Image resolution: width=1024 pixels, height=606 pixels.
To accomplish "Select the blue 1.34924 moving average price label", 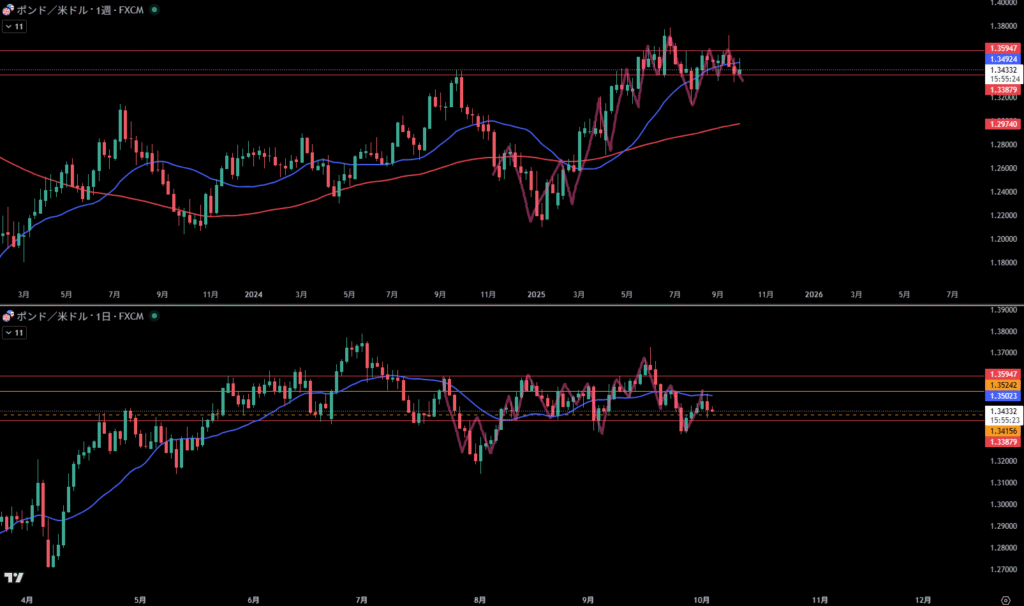I will 1003,59.
